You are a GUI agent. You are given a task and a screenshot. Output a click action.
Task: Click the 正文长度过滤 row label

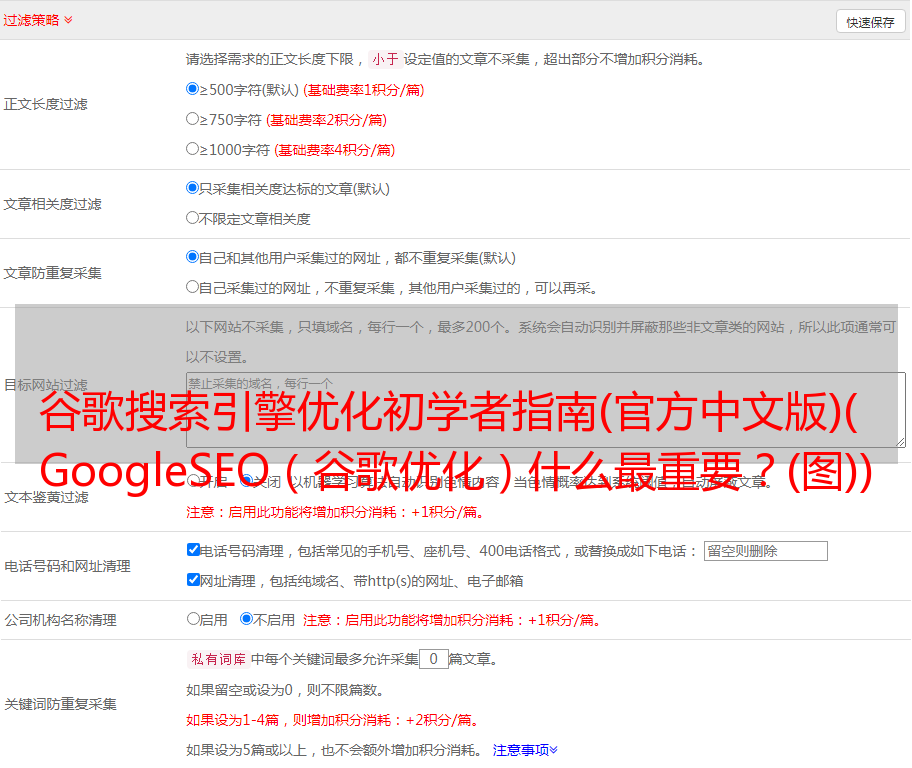pos(45,104)
